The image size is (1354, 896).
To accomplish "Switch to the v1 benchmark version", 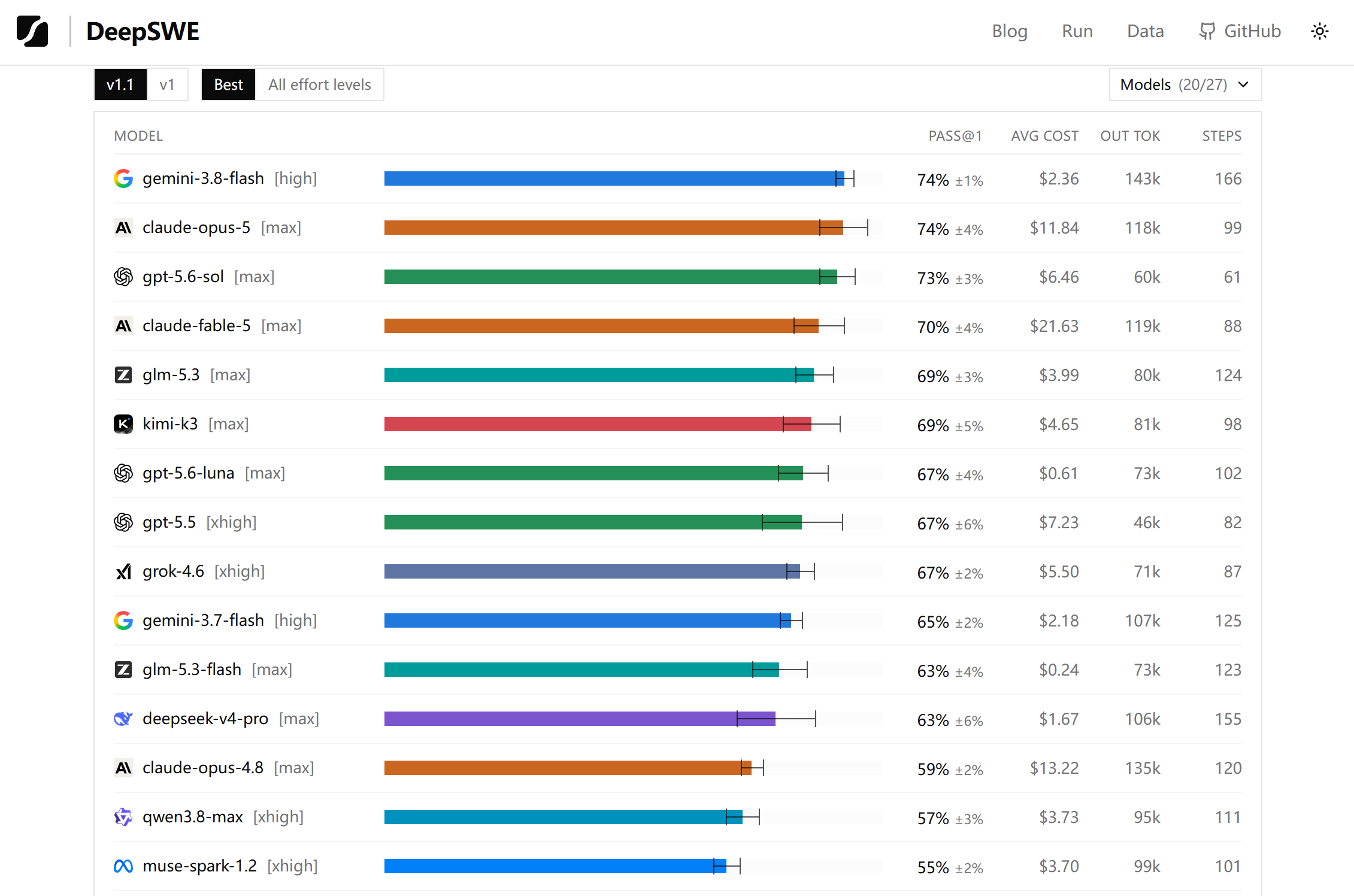I will point(167,84).
